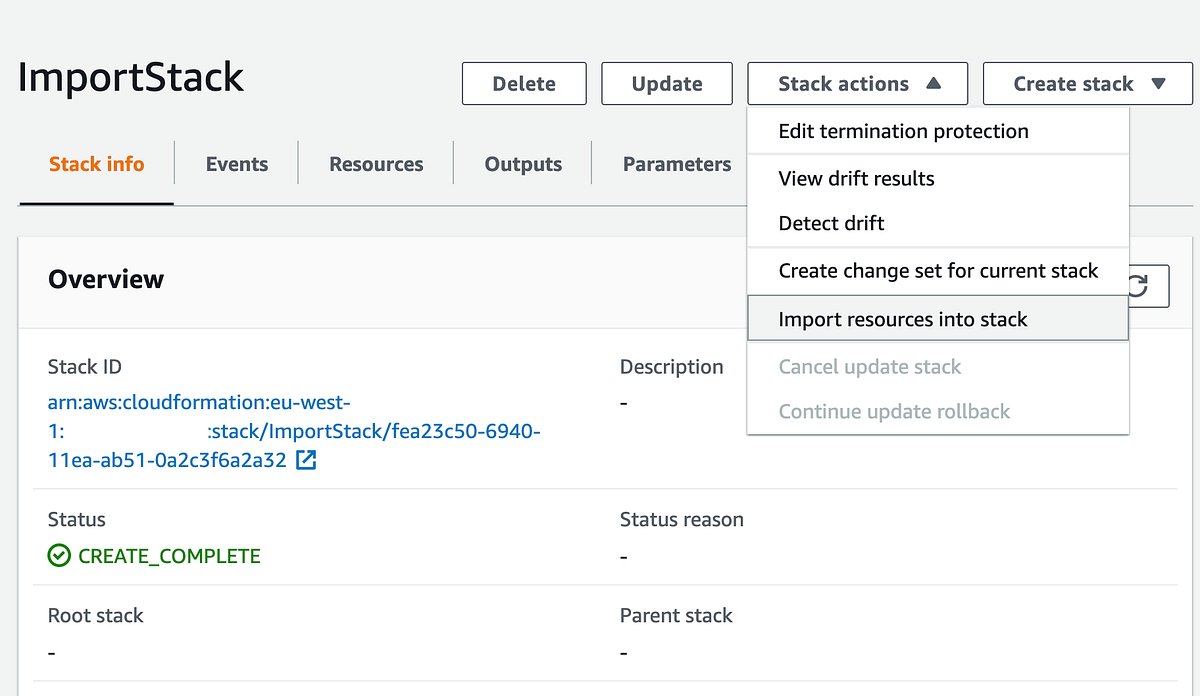
Task: Open the Parameters tab
Action: 677,163
